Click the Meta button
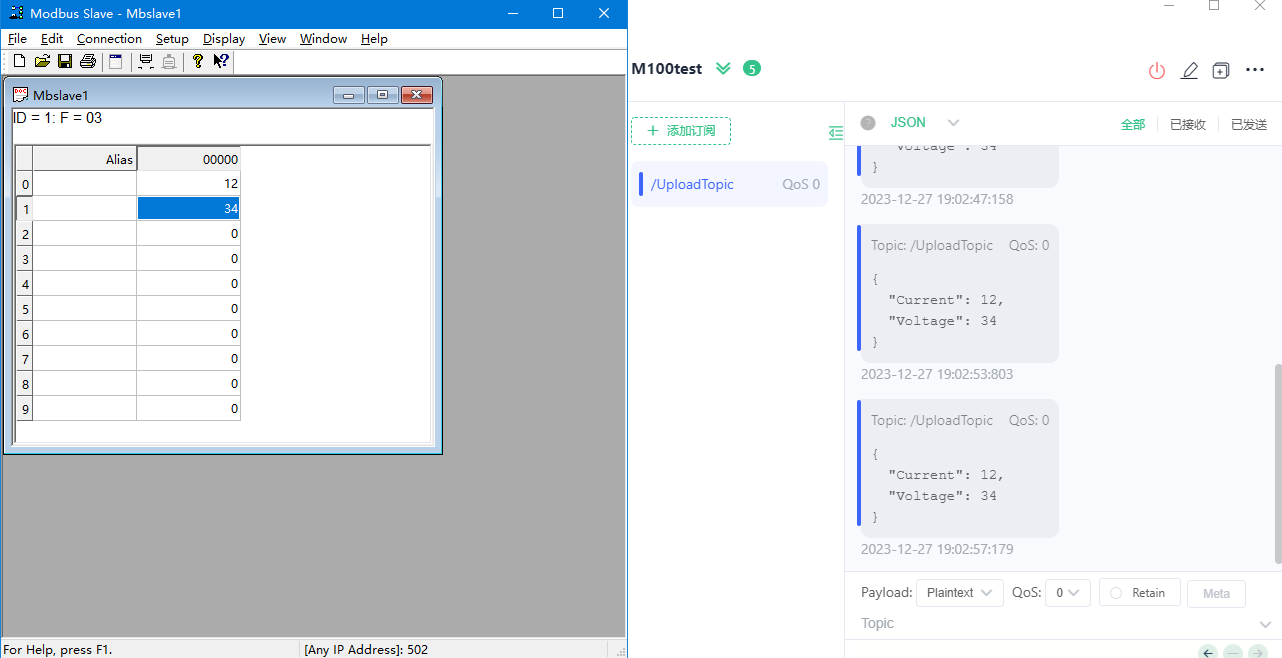The height and width of the screenshot is (658, 1282). coord(1216,593)
